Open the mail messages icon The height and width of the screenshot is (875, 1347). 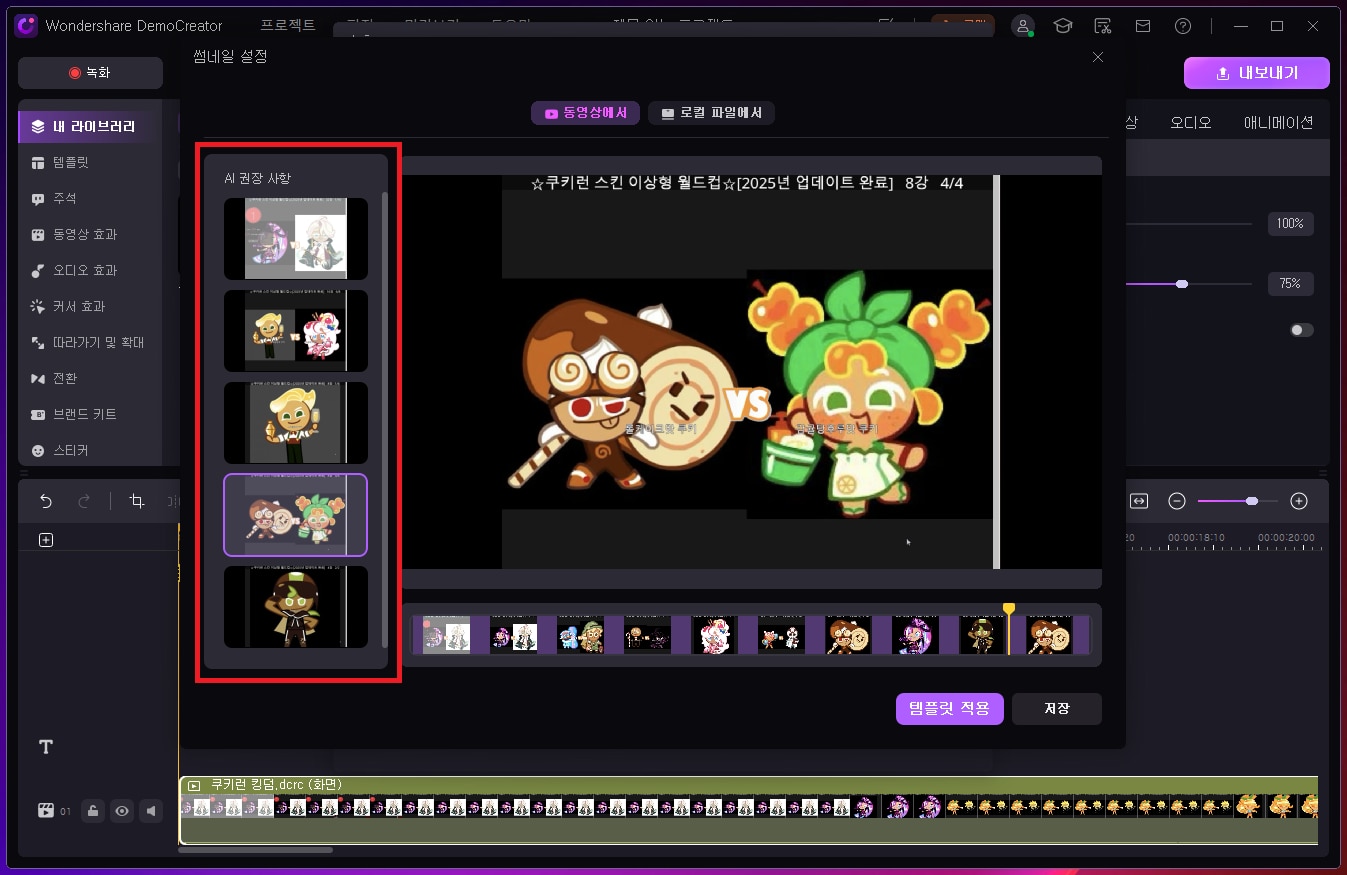pyautogui.click(x=1143, y=26)
